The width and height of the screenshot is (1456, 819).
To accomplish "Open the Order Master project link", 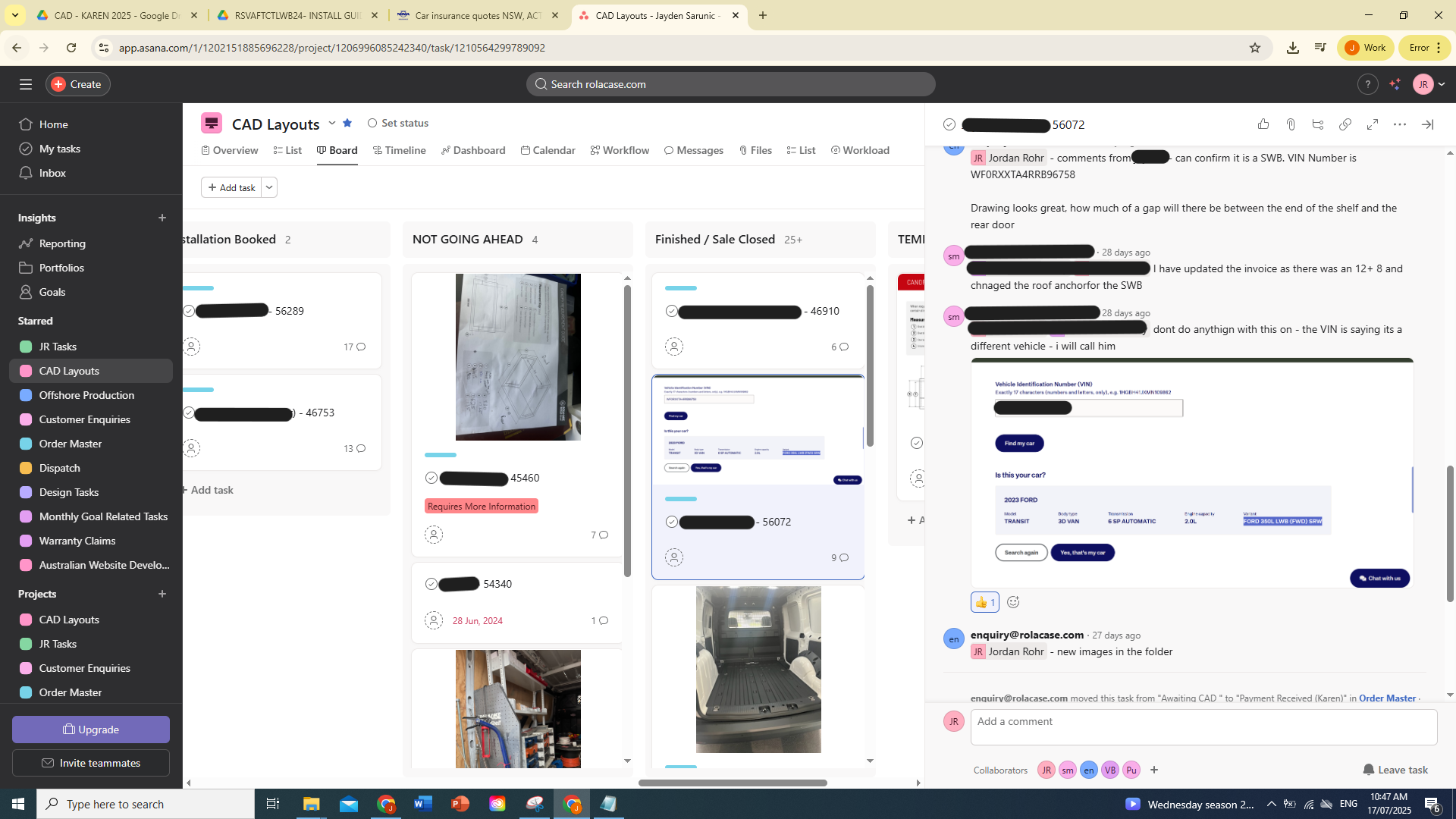I will pos(1387,698).
